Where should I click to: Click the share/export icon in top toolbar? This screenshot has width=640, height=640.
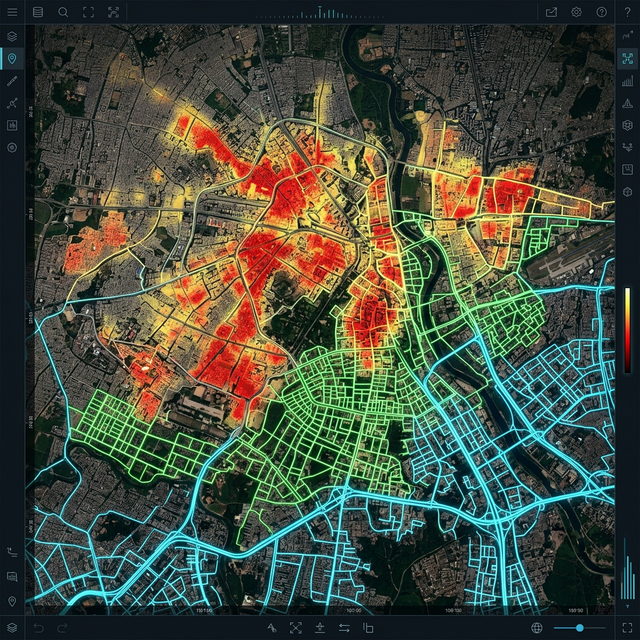pyautogui.click(x=551, y=12)
